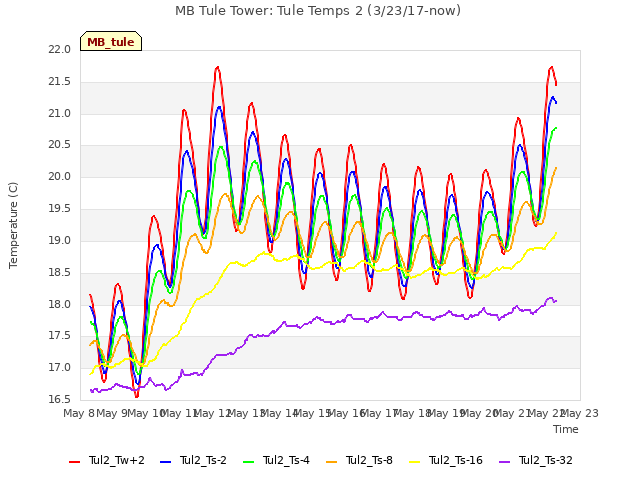
Task: Click the 18.5 y-axis tick label
Action: point(59,272)
